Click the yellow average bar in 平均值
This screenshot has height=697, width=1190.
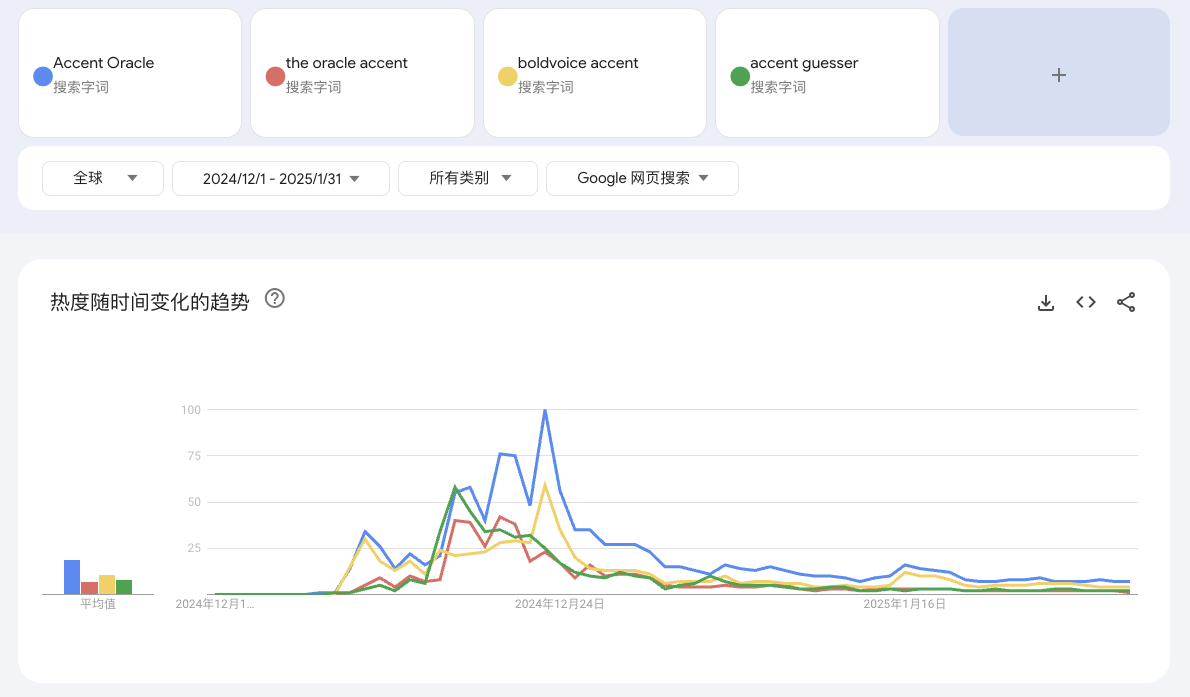(x=107, y=585)
